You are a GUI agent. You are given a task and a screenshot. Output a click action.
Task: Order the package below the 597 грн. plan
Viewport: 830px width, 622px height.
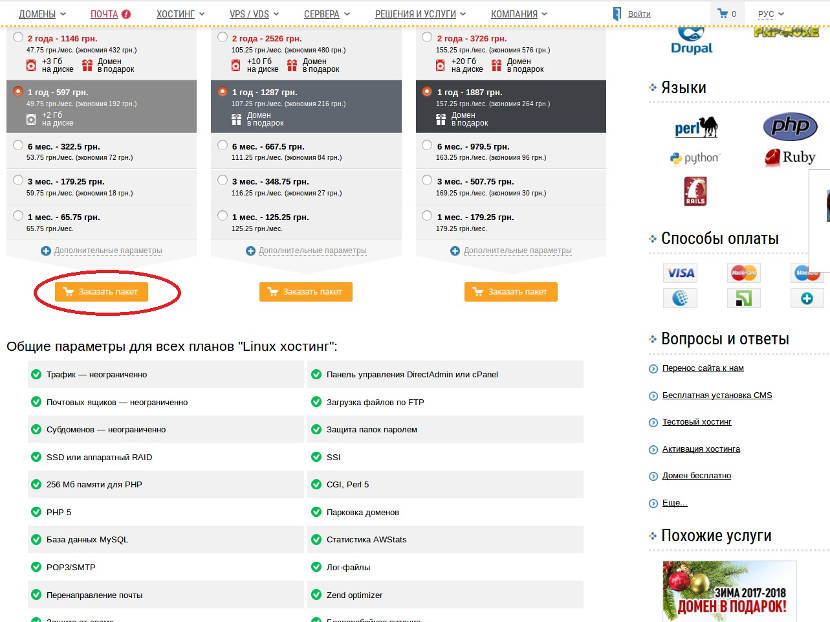click(101, 292)
